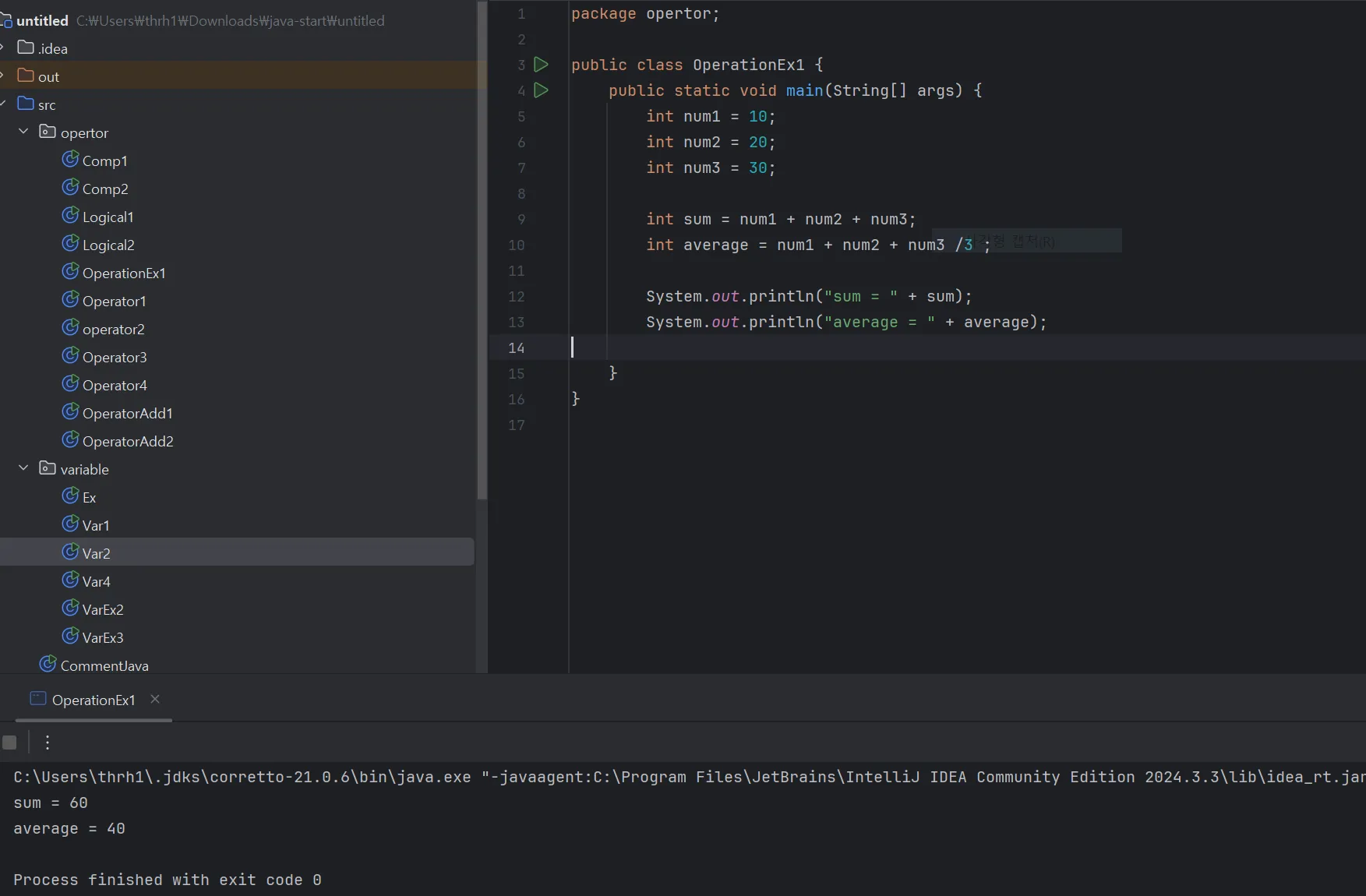Image resolution: width=1366 pixels, height=896 pixels.
Task: Click the project tree vertical scrollbar
Action: 482,249
